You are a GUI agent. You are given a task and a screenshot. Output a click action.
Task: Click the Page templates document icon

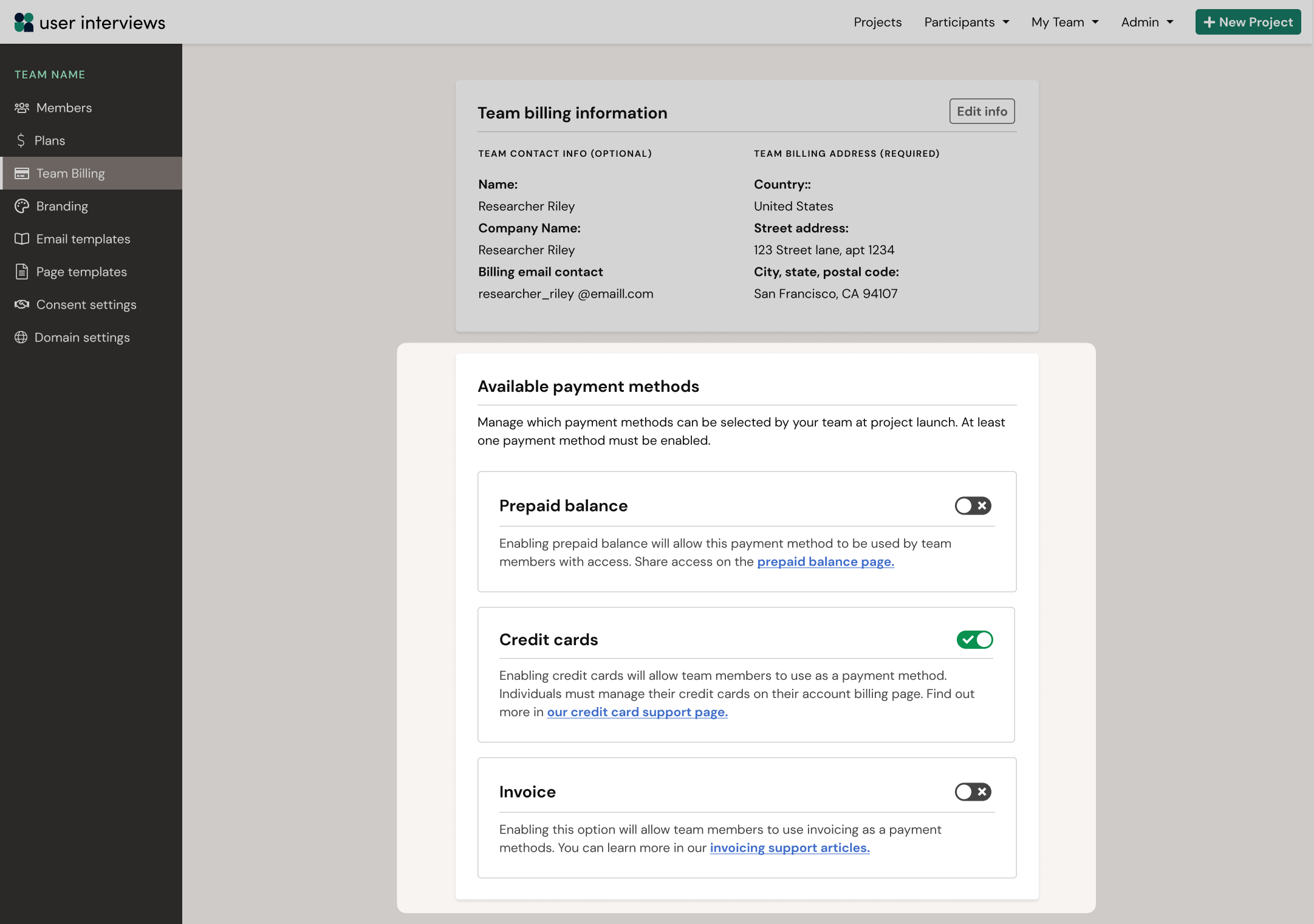(22, 272)
